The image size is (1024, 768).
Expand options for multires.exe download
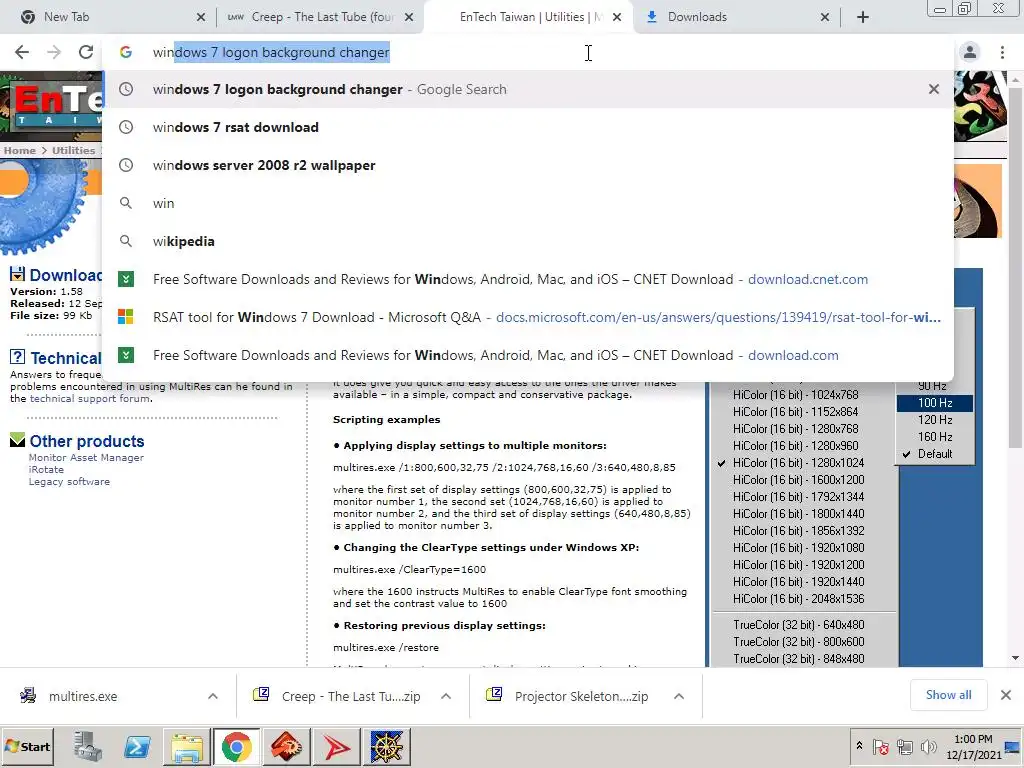213,696
